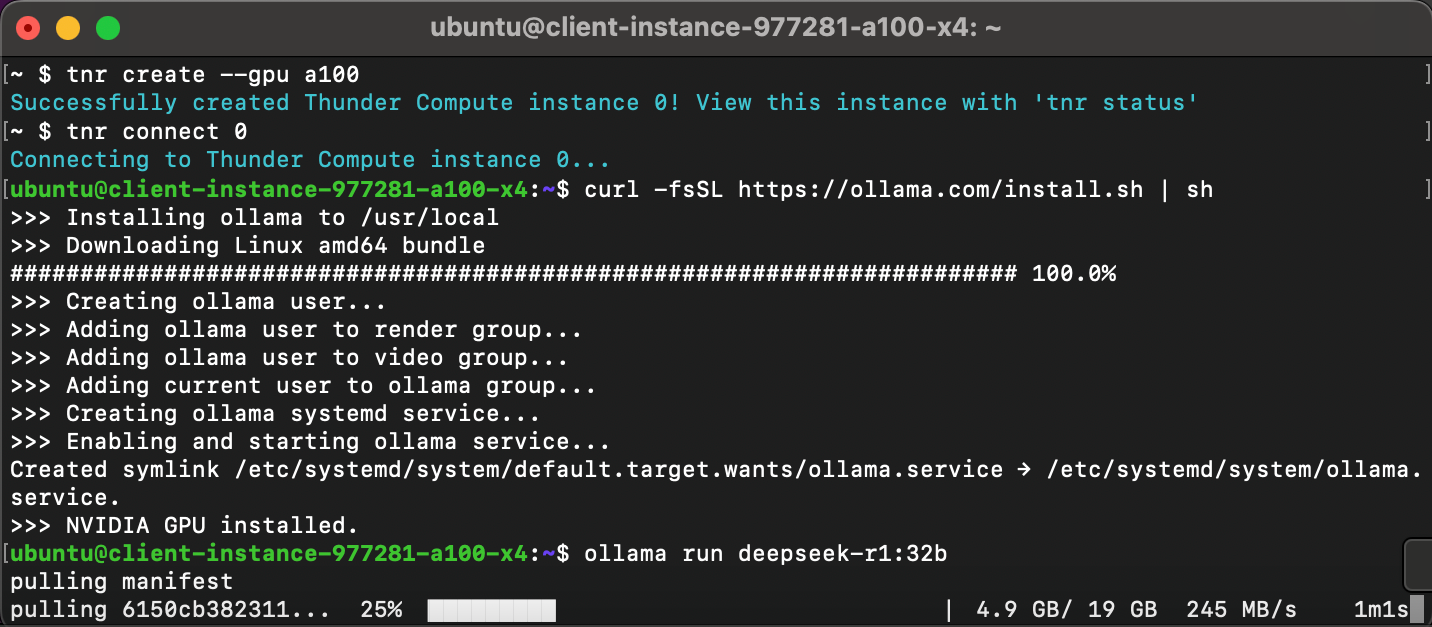
Task: Click the 'Created symlink' ollama.service path line
Action: coord(715,483)
